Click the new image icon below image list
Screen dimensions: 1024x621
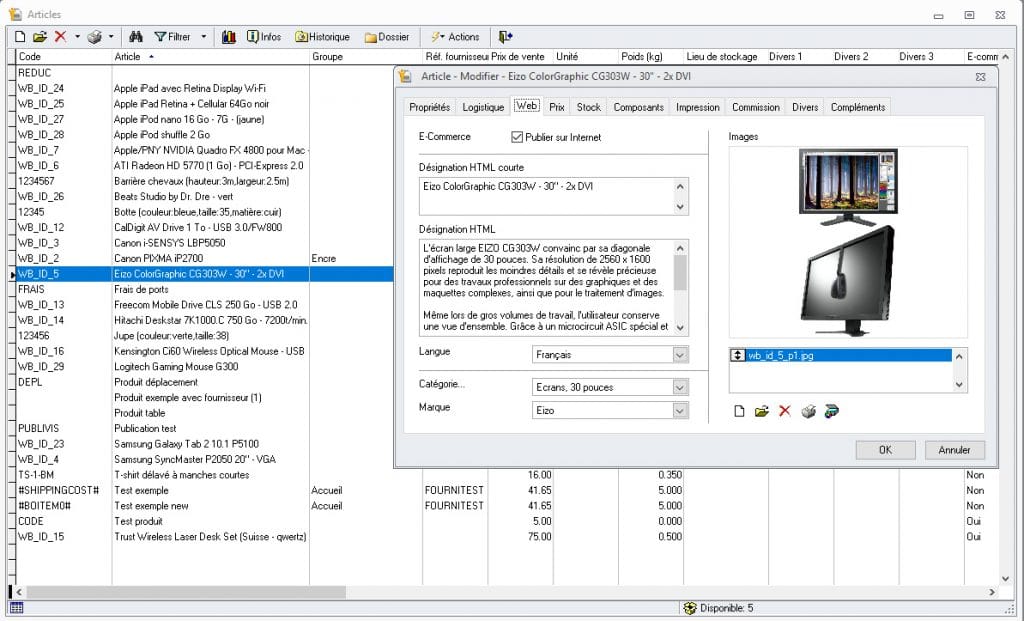(739, 411)
